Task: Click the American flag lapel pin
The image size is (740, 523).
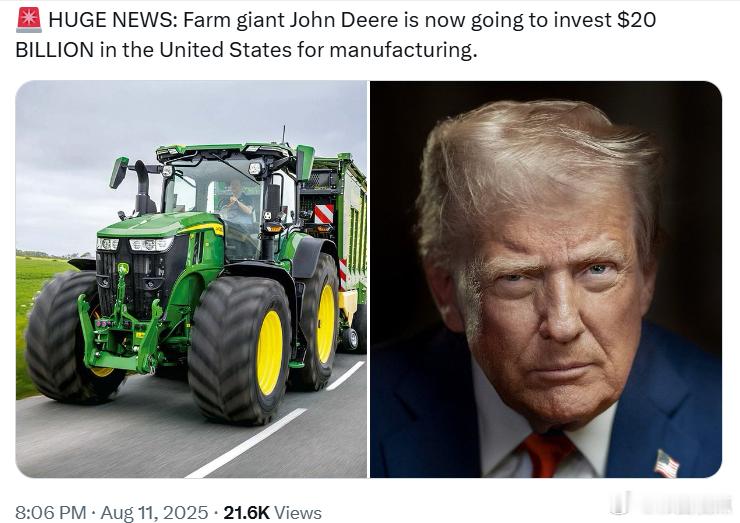Action: [x=666, y=464]
